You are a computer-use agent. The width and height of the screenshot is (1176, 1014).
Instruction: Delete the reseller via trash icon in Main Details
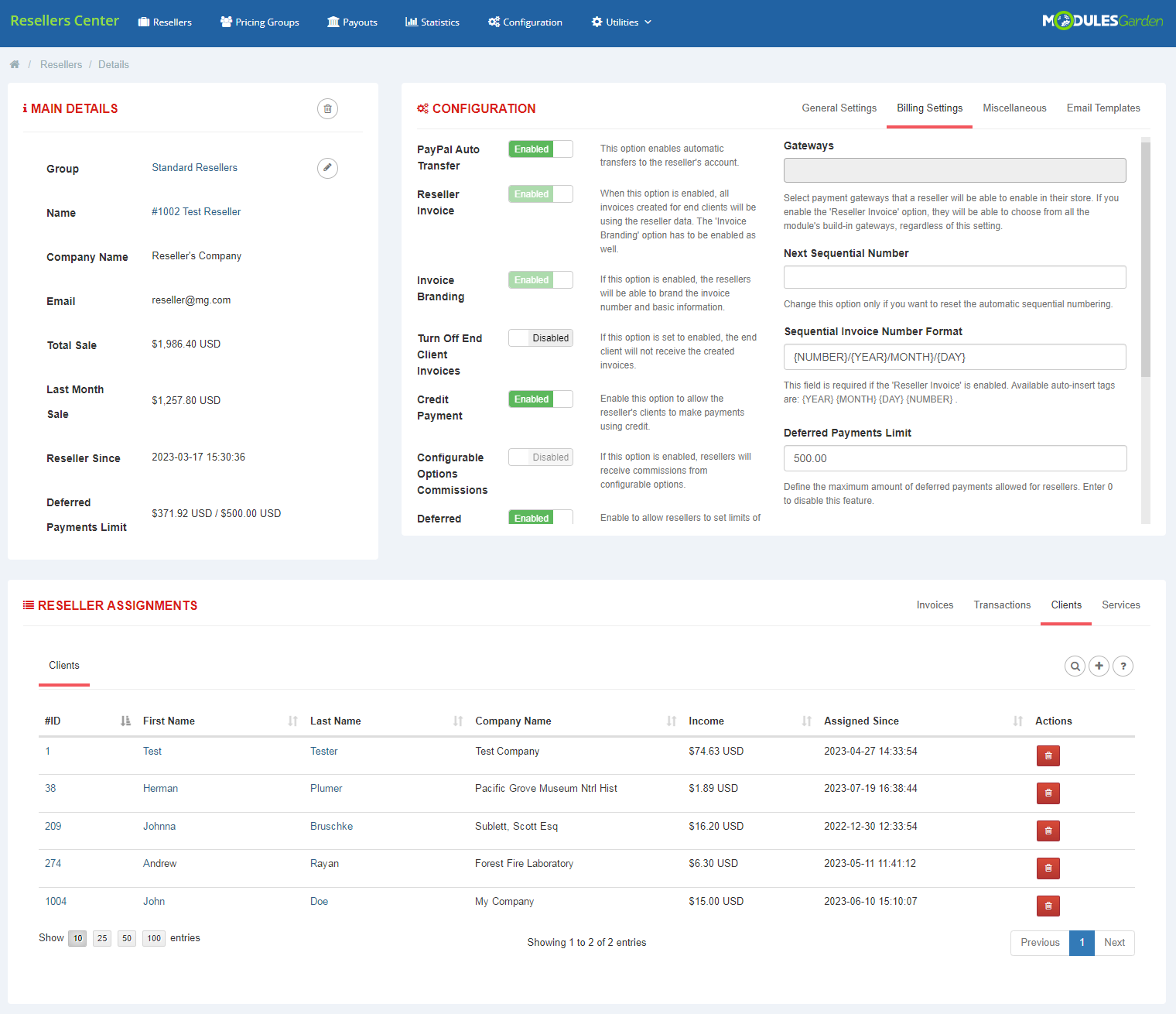[x=327, y=108]
